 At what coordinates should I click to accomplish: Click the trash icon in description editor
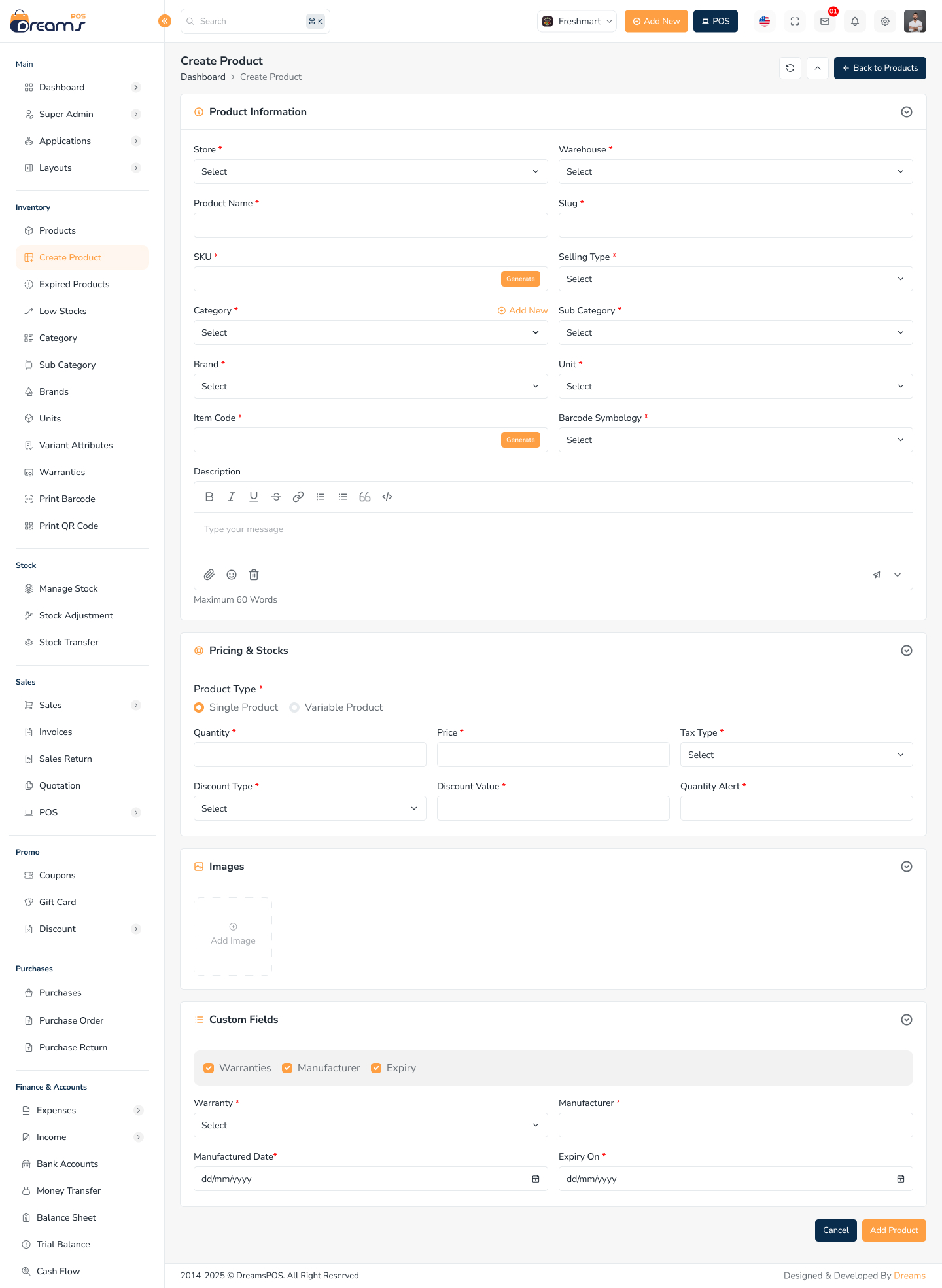[254, 575]
